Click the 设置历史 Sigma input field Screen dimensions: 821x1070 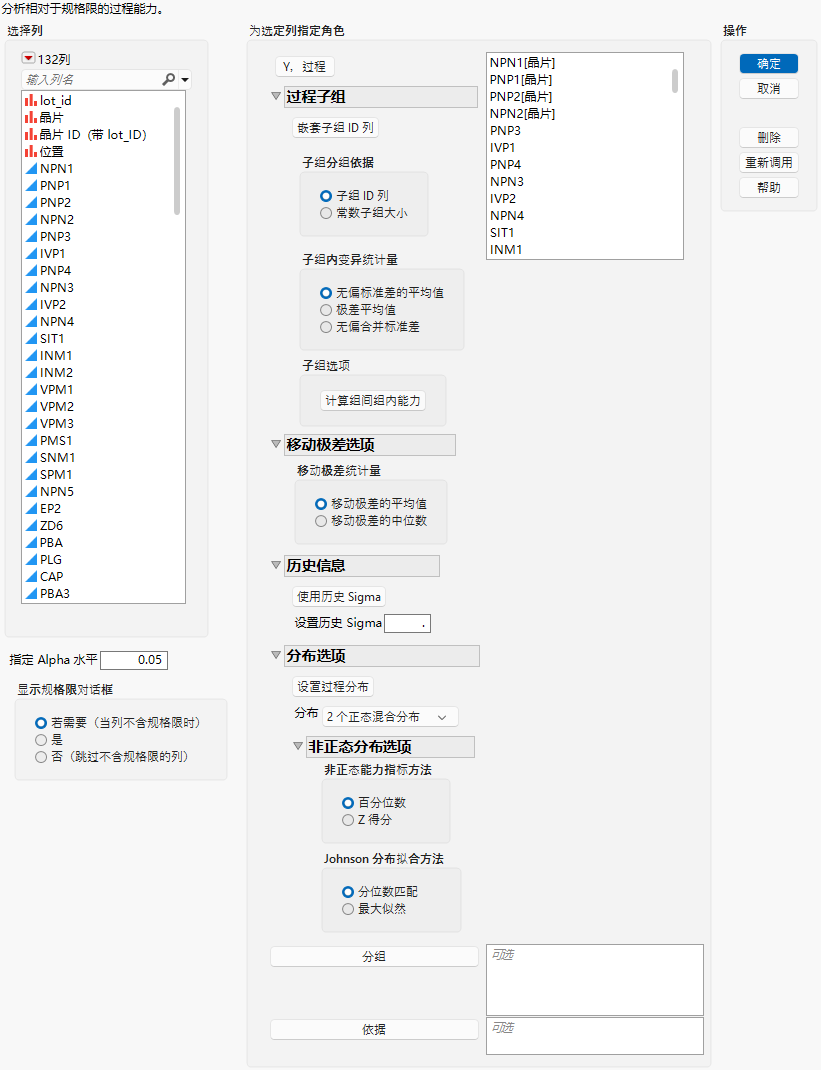pyautogui.click(x=407, y=623)
